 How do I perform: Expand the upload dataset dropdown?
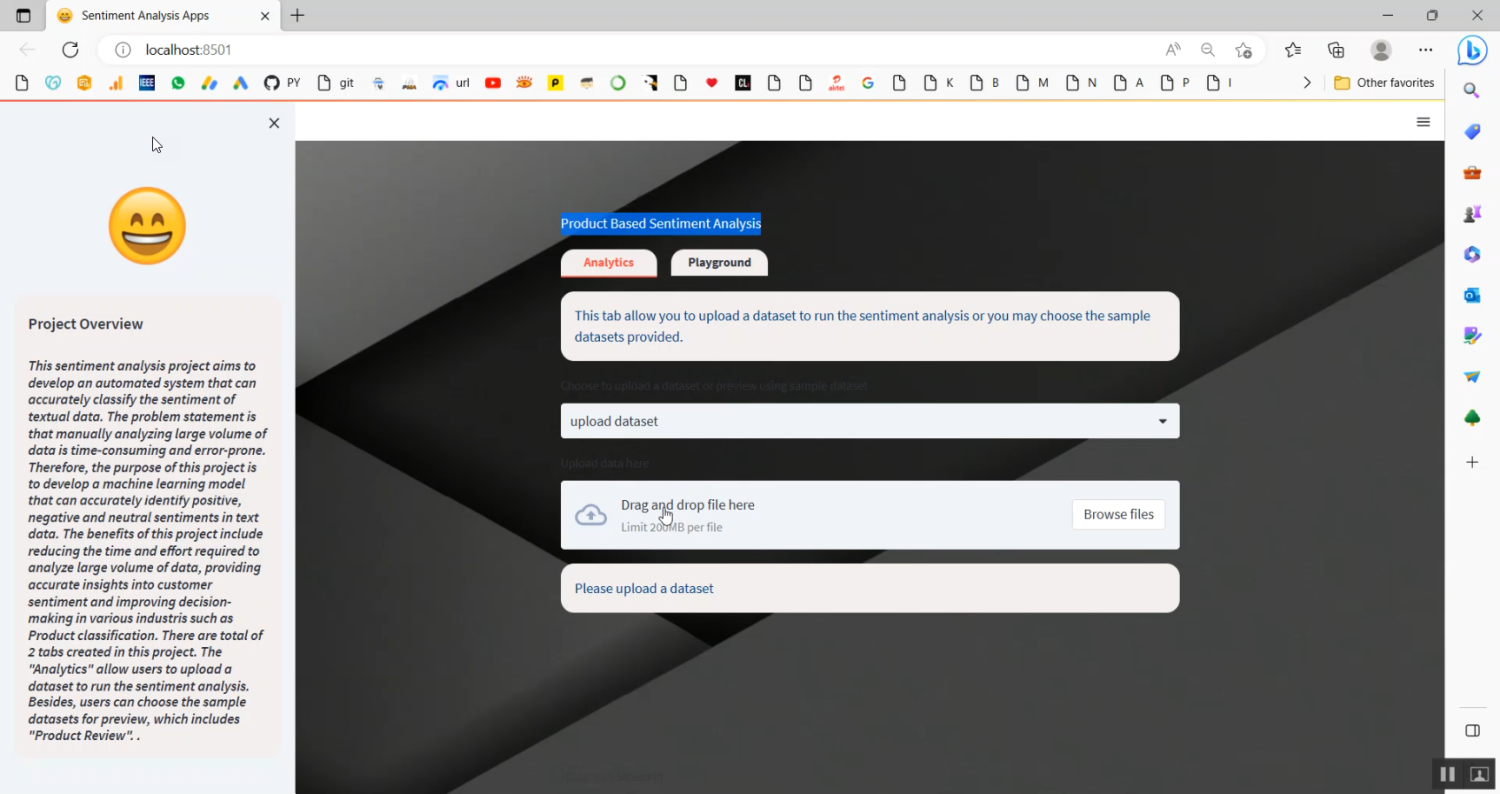point(870,421)
